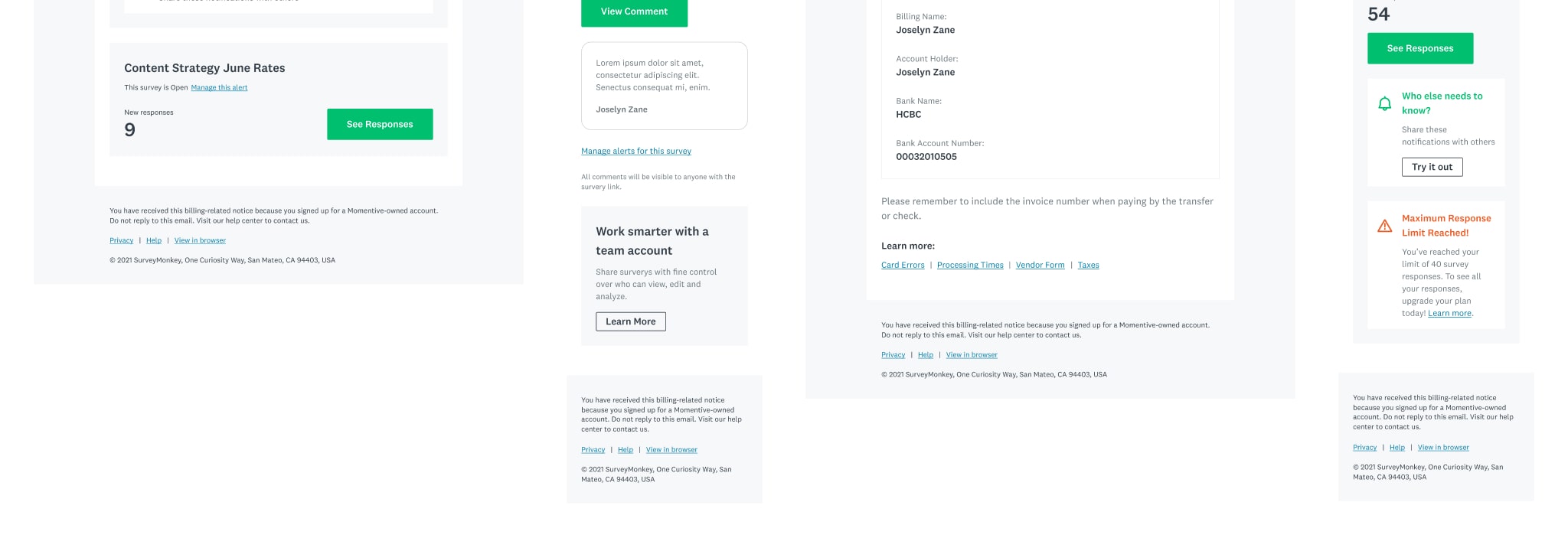Open the Card Errors link
1568x551 pixels.
tap(903, 266)
